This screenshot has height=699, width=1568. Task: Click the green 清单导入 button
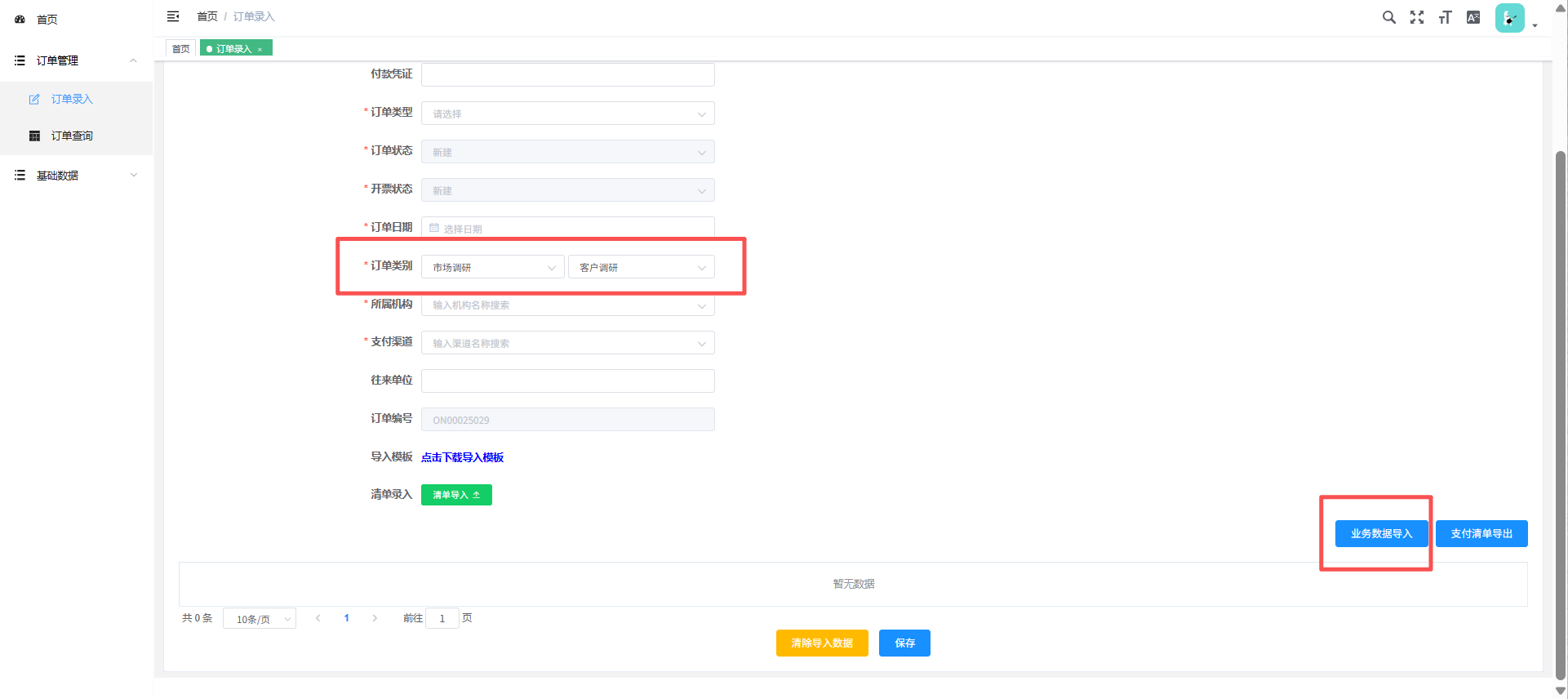[x=456, y=495]
